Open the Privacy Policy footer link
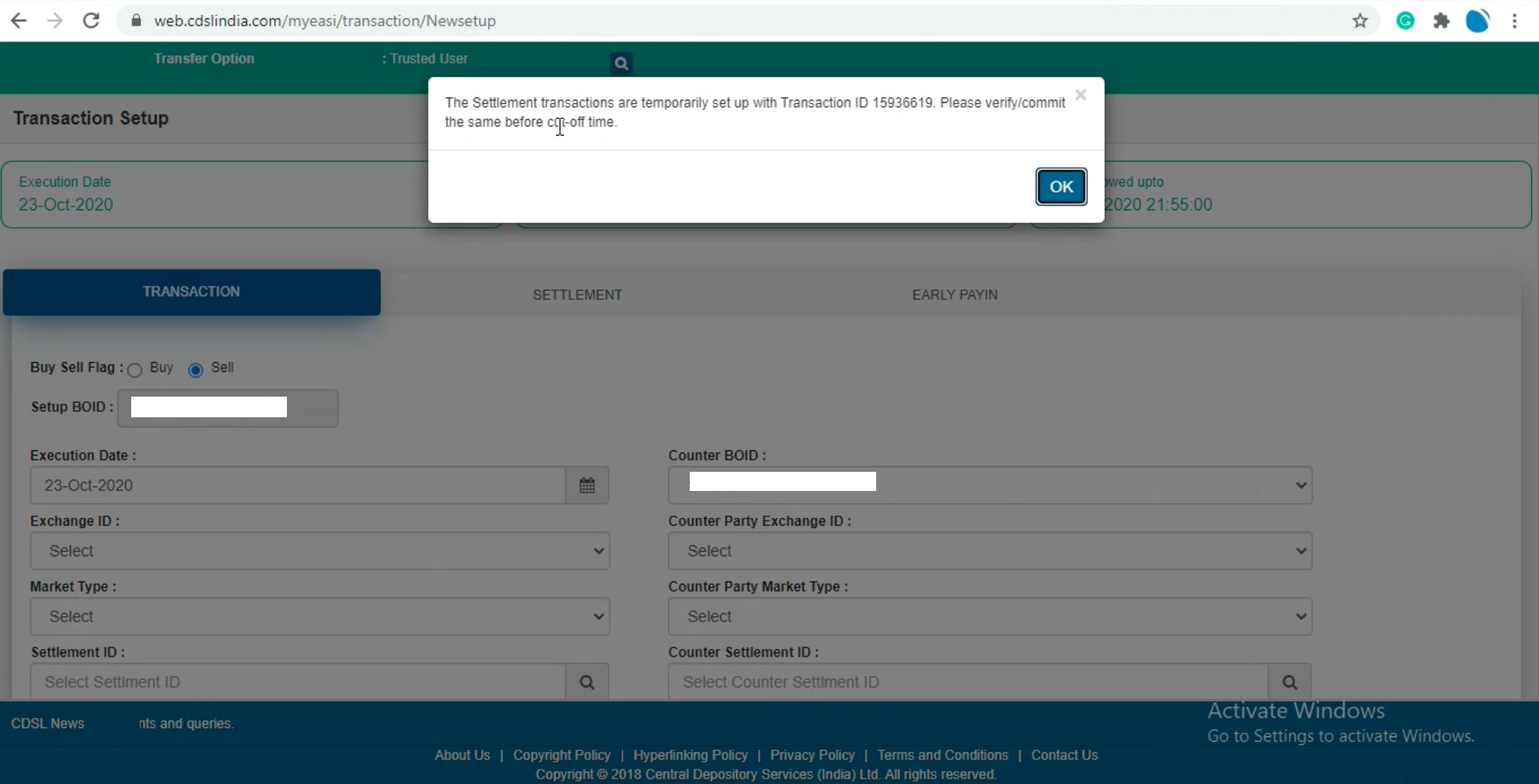Viewport: 1539px width, 784px height. coord(812,755)
